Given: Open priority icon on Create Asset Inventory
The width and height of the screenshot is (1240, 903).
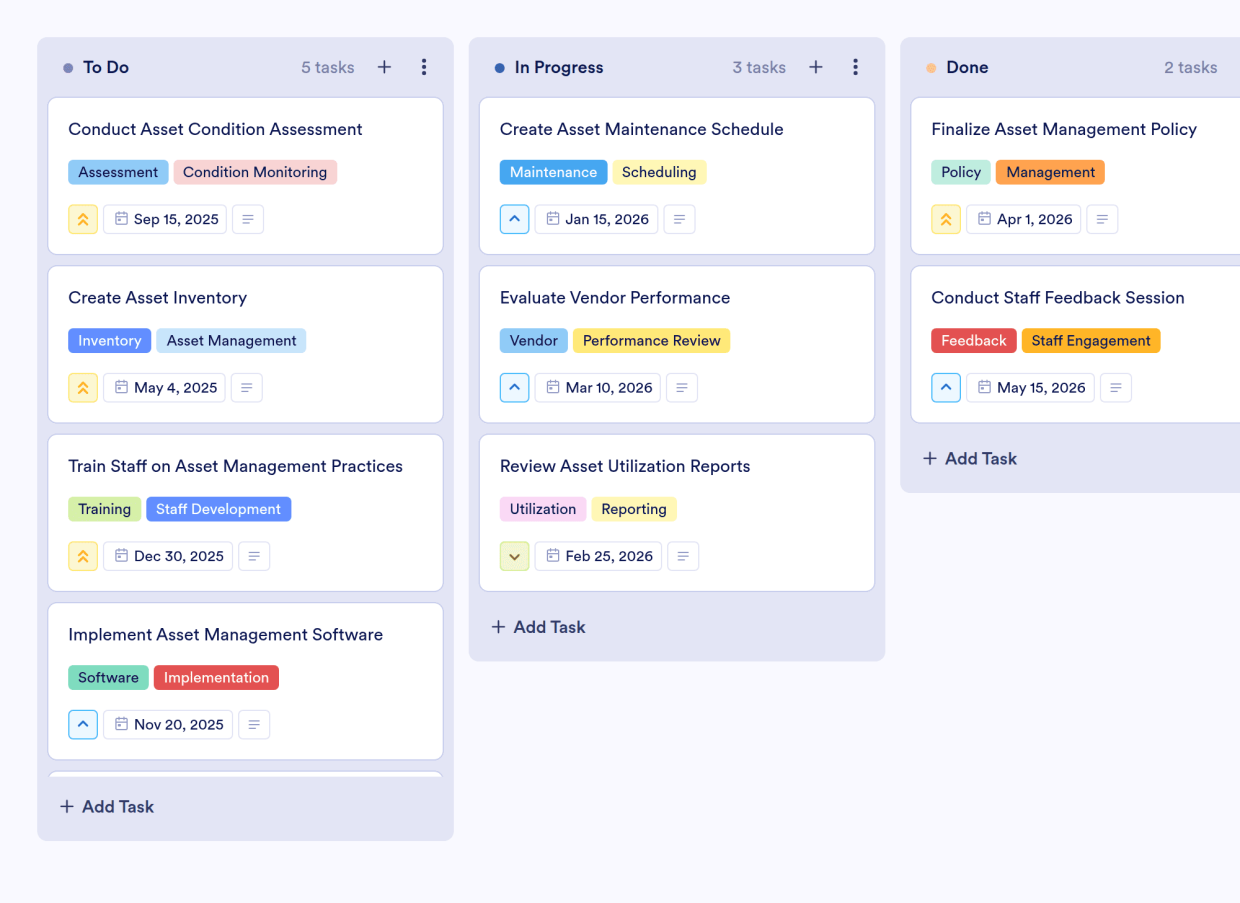Looking at the screenshot, I should point(83,388).
